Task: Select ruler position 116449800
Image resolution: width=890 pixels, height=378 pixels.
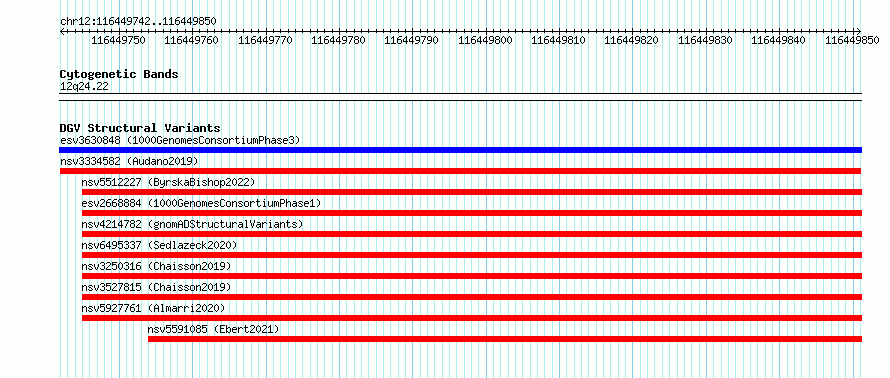Action: 485,40
